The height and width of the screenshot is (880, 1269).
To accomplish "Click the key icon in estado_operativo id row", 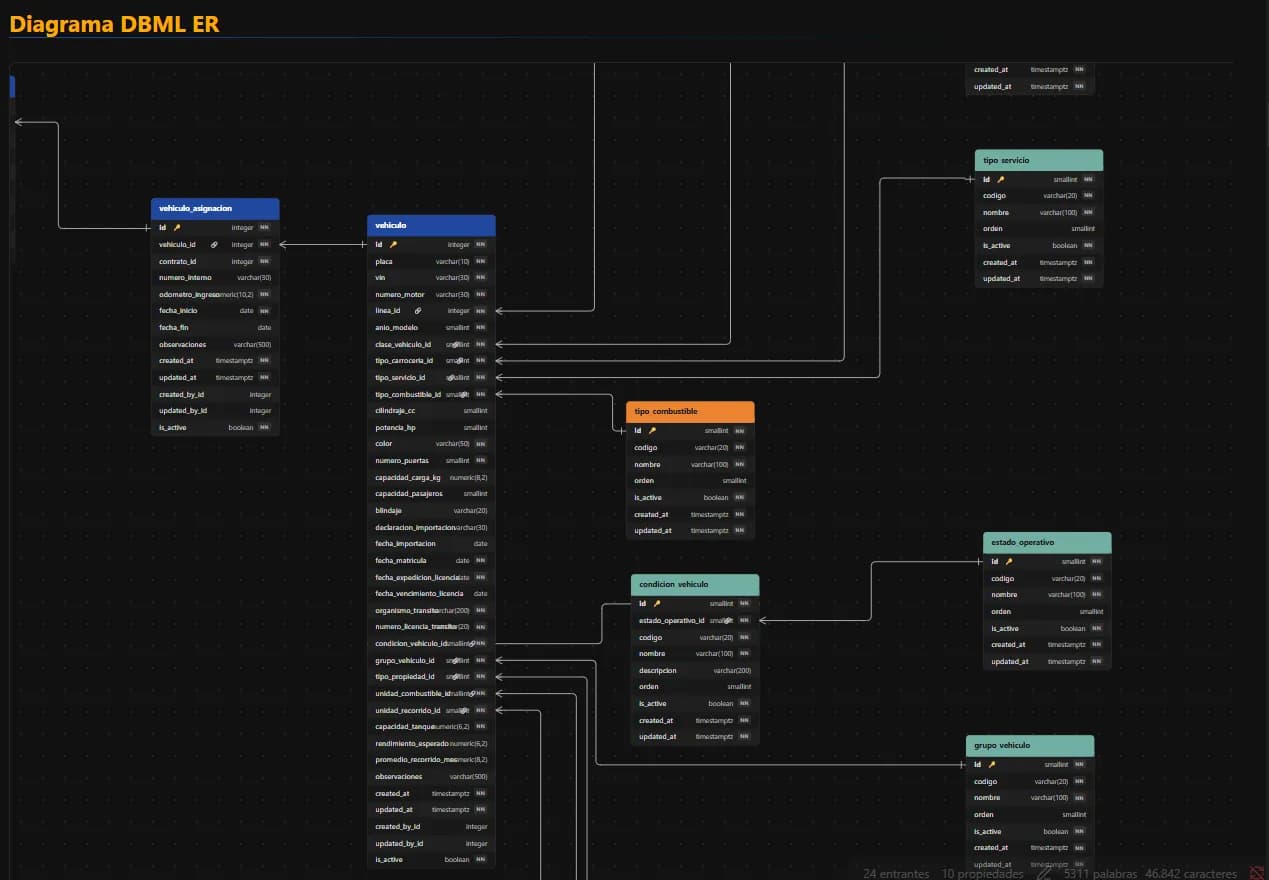I will (1009, 562).
